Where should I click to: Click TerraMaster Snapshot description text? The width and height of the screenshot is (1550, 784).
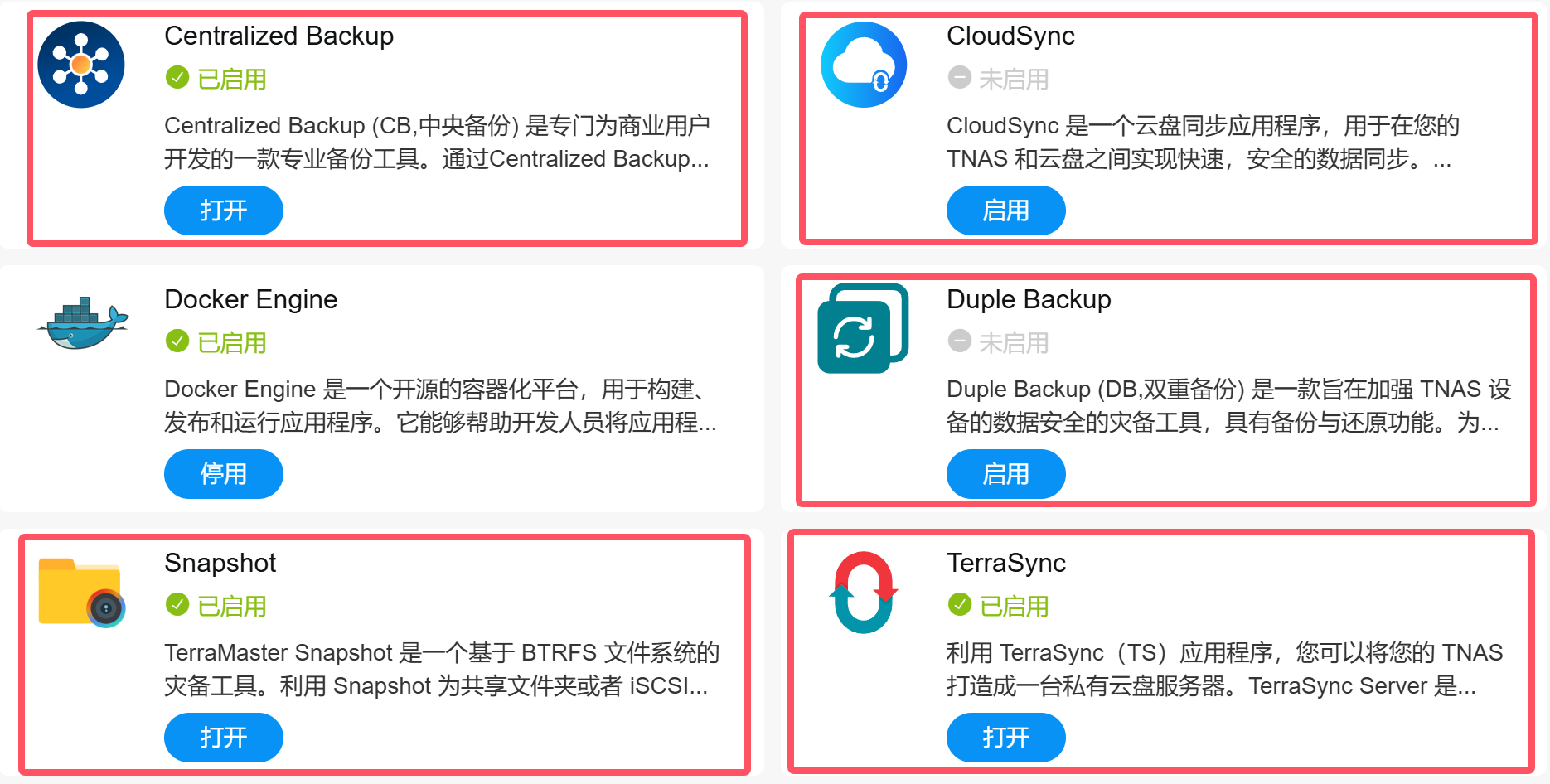[442, 669]
